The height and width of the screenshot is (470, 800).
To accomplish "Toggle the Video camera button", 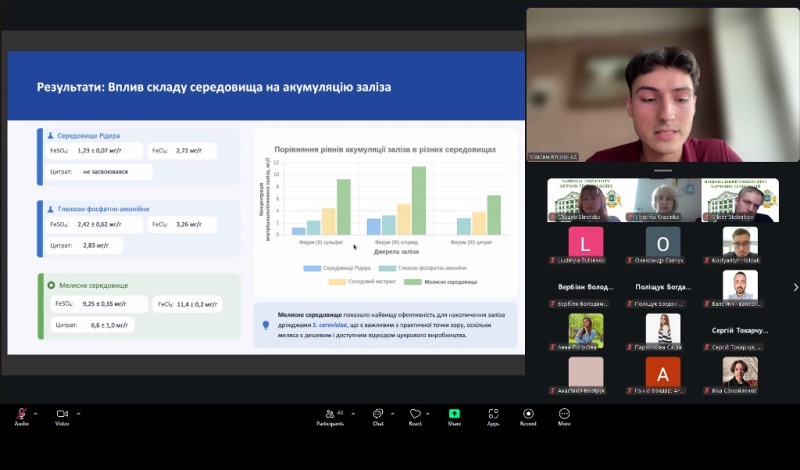I will click(x=61, y=414).
